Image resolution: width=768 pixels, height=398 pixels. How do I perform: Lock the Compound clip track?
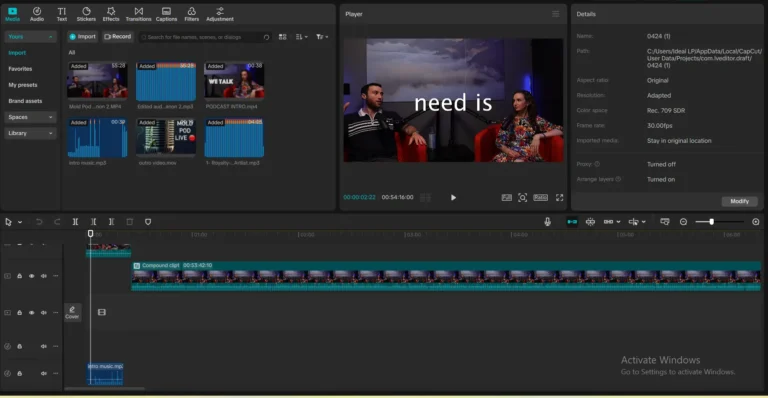pos(20,276)
